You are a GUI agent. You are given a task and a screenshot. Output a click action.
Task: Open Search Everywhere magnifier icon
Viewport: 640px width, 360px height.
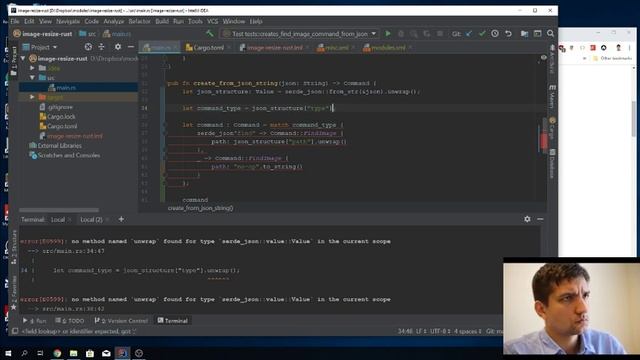[550, 34]
